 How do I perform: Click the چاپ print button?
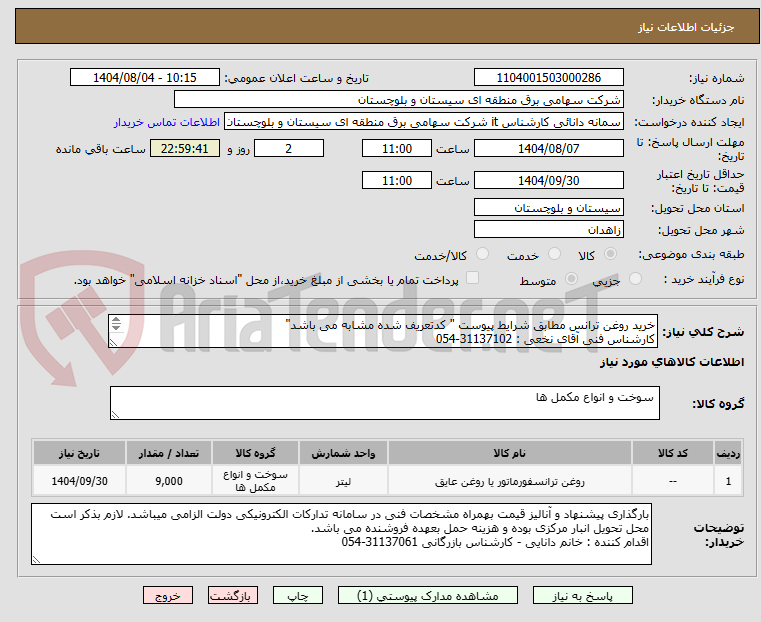[x=298, y=595]
